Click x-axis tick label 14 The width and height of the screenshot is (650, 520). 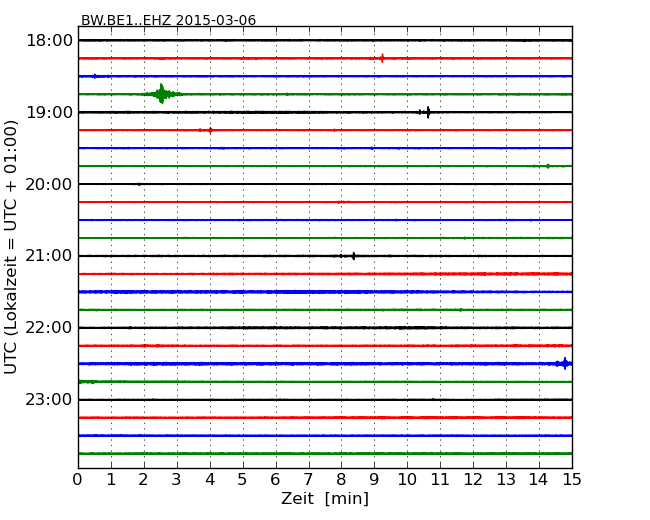point(538,480)
